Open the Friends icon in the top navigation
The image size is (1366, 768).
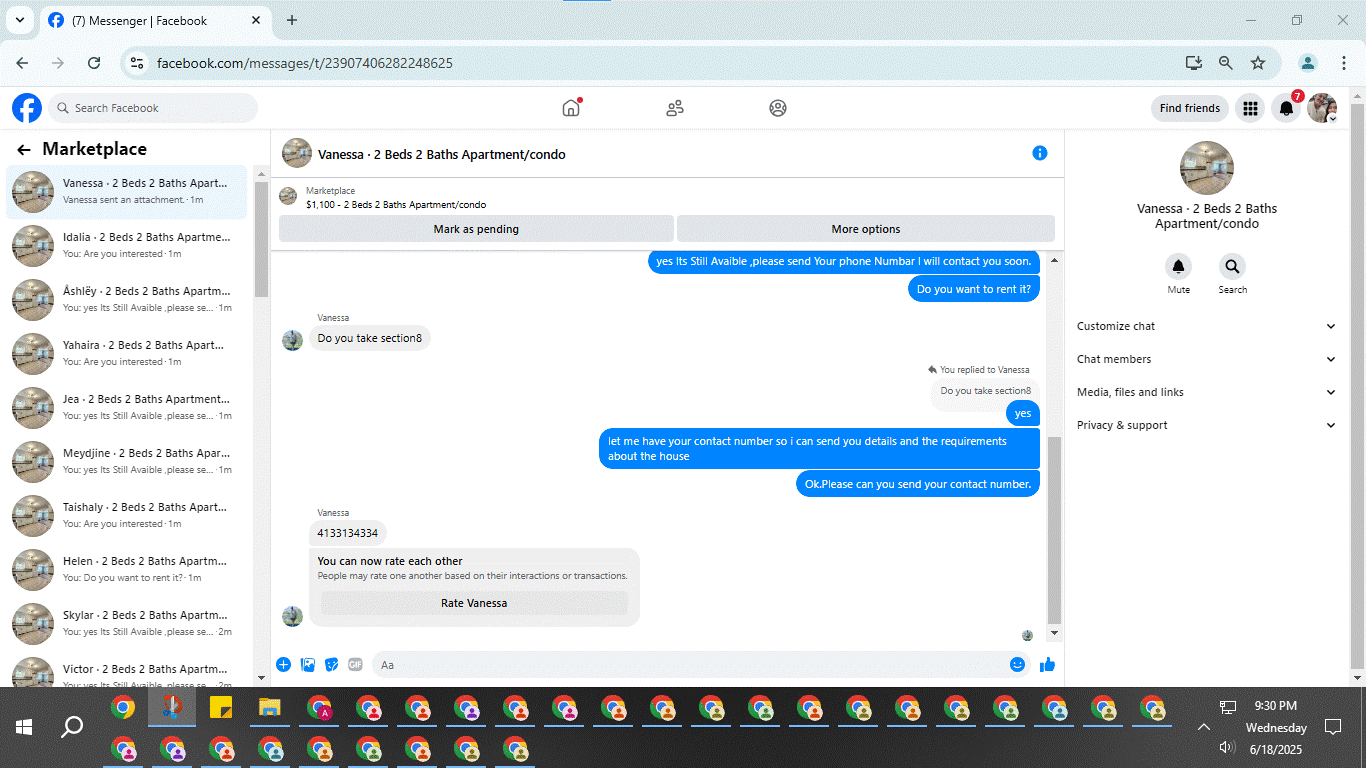tap(675, 108)
